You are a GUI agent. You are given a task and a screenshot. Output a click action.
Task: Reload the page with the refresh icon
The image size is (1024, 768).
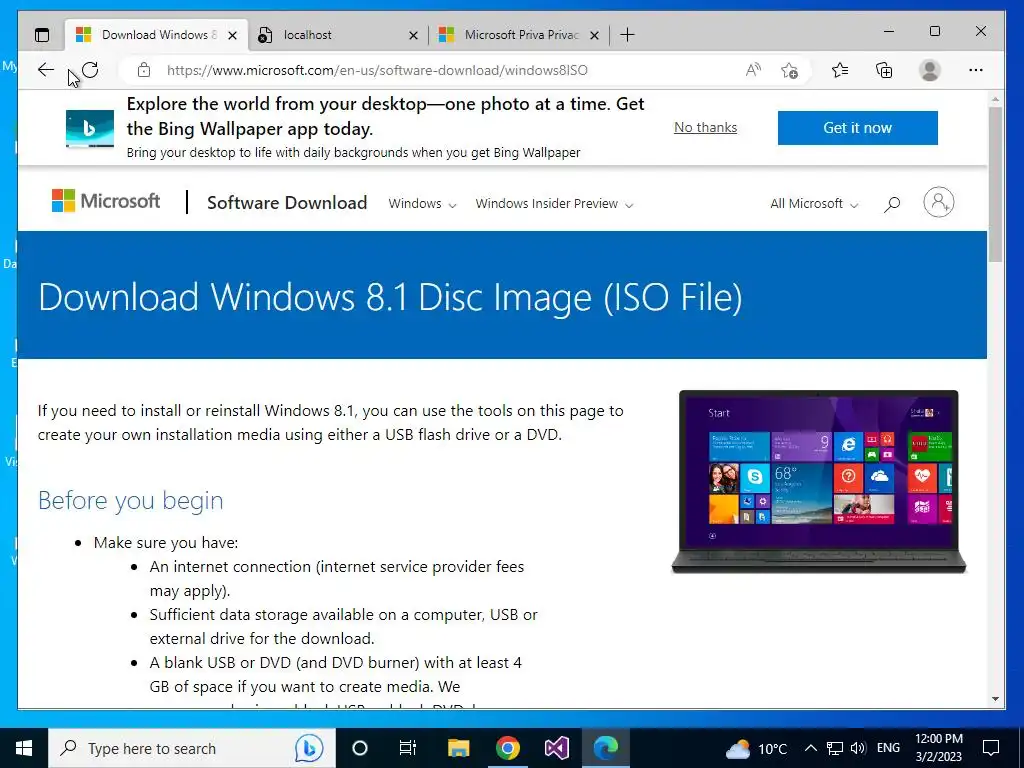tap(90, 70)
